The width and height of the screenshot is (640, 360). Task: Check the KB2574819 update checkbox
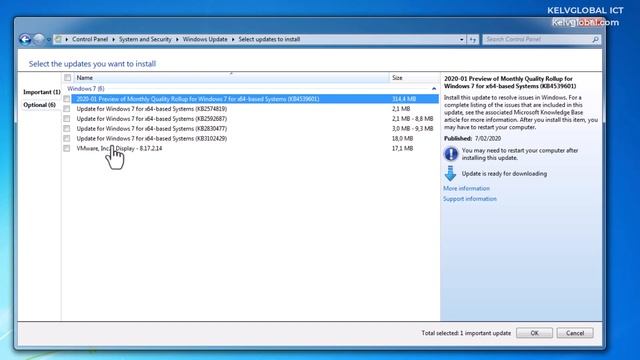pyautogui.click(x=67, y=109)
